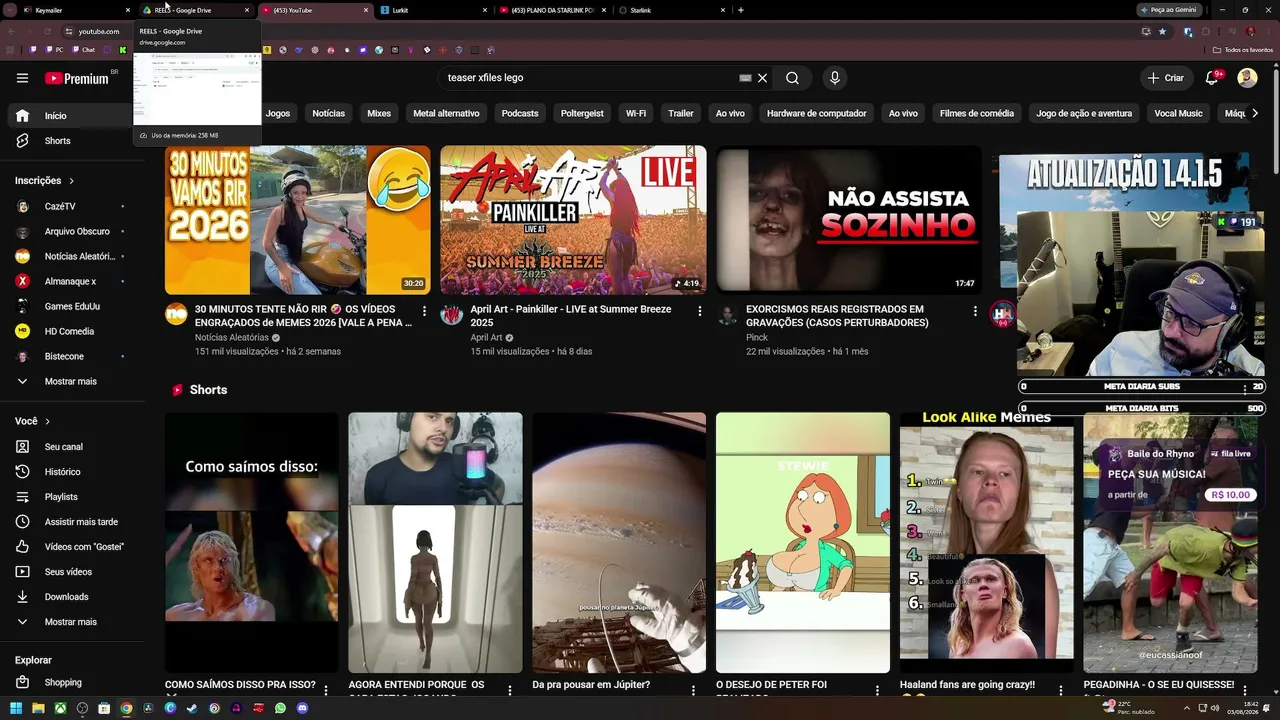Image resolution: width=1280 pixels, height=720 pixels.
Task: Show more filter chips with right arrow
Action: click(1255, 114)
